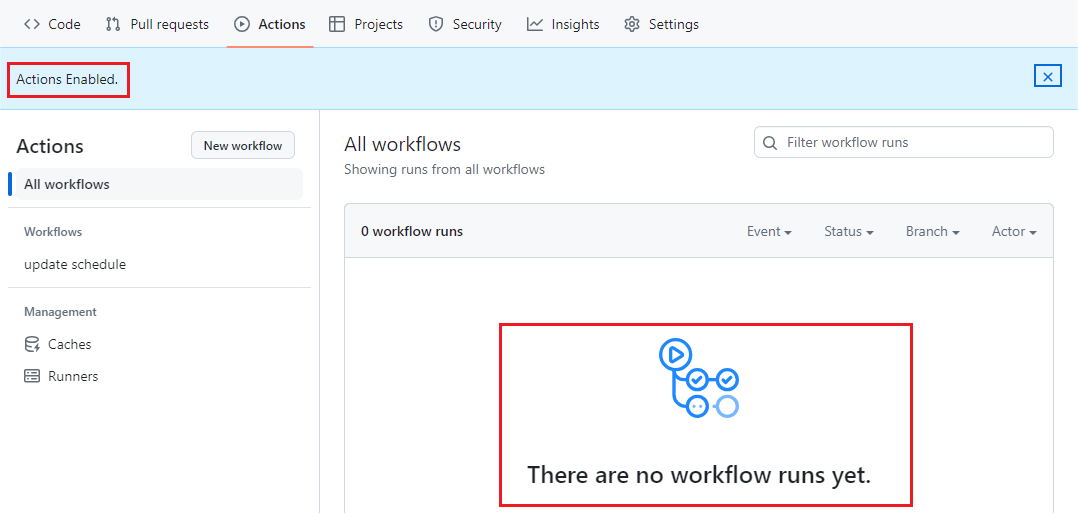Click the magnifier icon in filter box
The width and height of the screenshot is (1078, 514).
770,143
